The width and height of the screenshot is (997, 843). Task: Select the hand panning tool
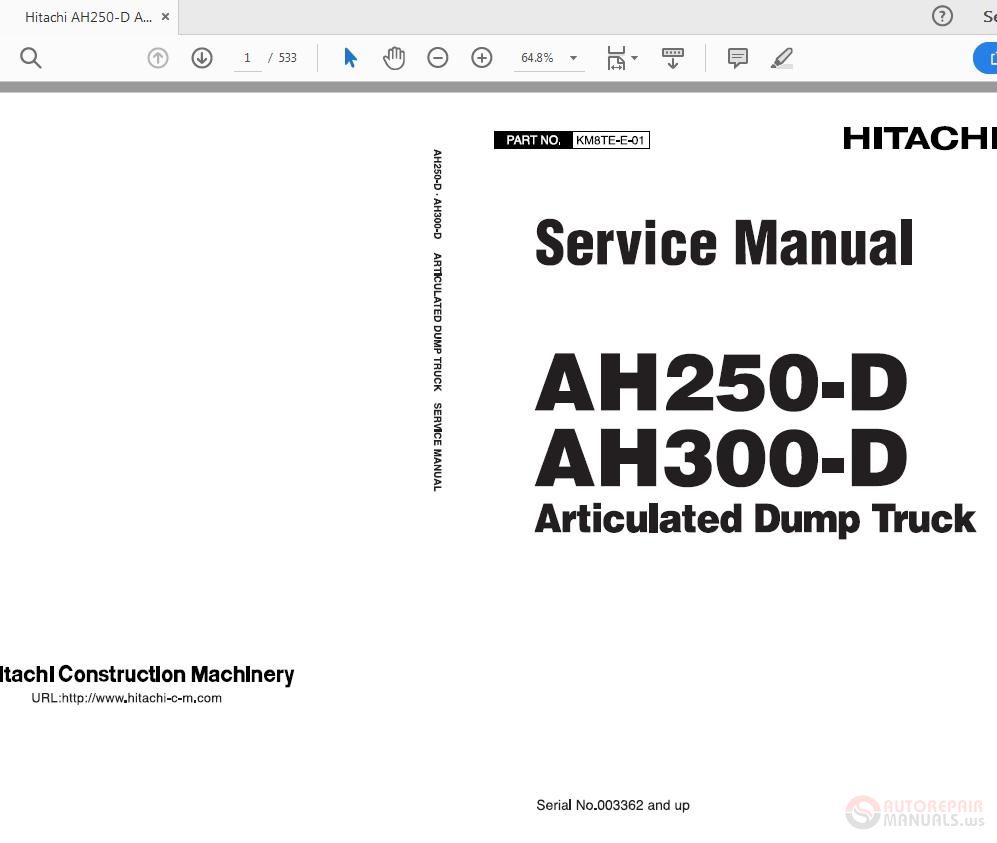[394, 57]
